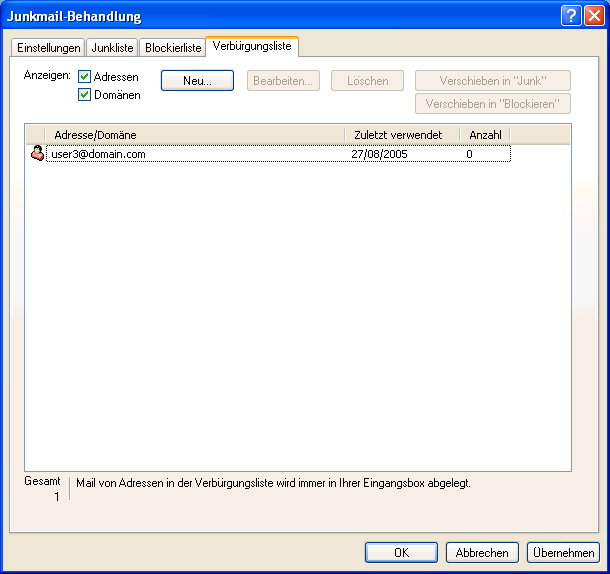Click the Neu... button

197,81
